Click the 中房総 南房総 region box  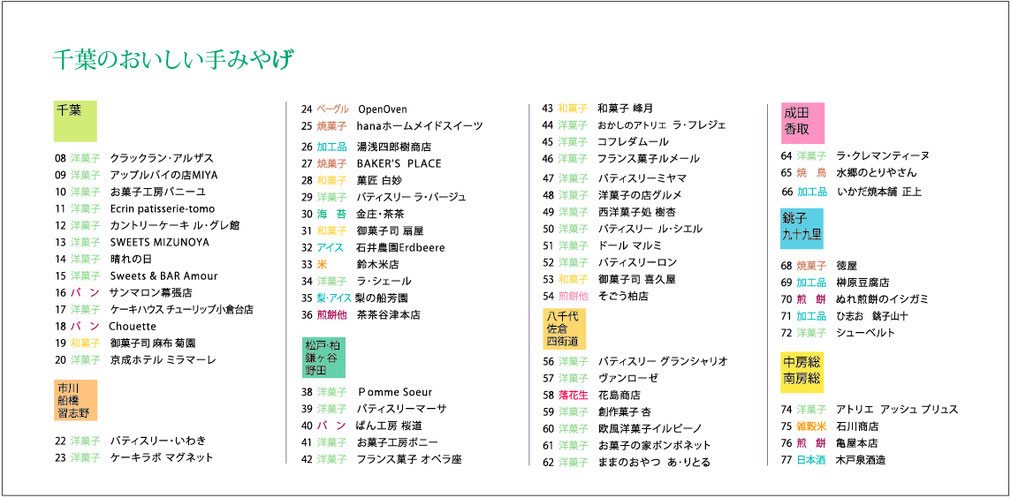802,372
